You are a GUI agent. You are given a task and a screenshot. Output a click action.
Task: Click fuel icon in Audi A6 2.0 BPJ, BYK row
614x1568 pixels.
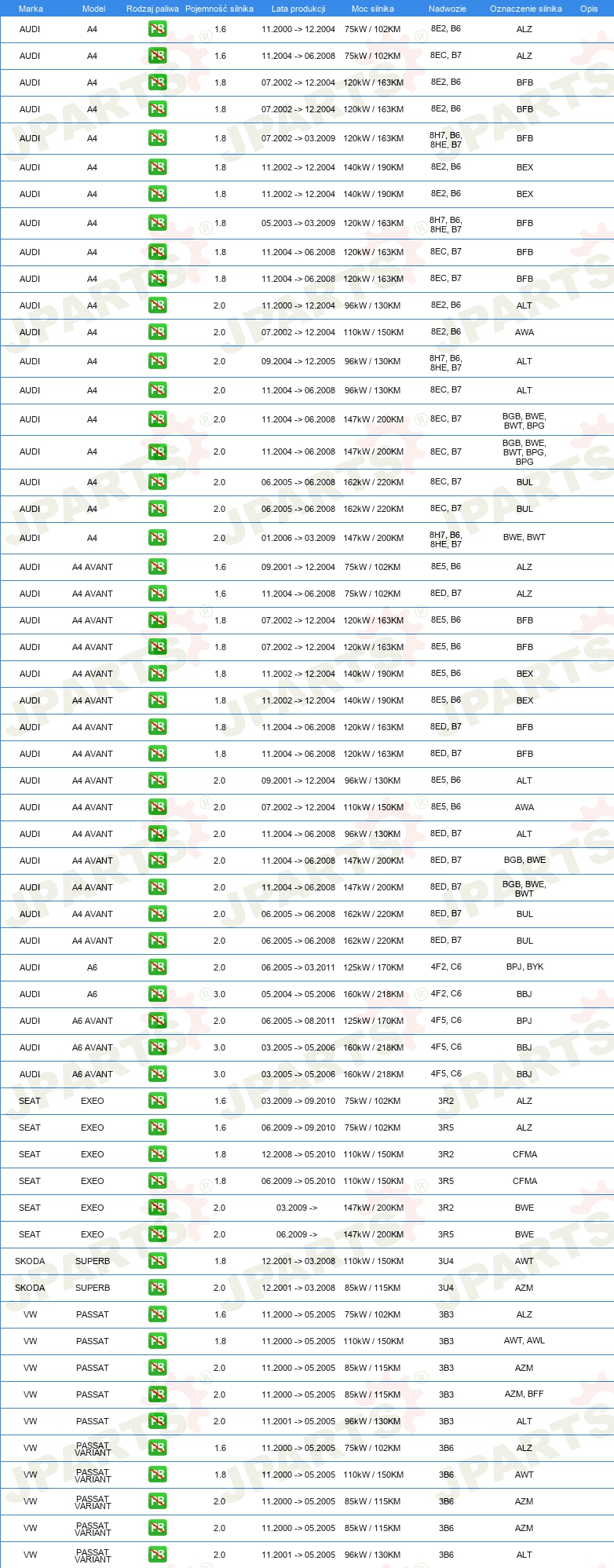pos(157,967)
